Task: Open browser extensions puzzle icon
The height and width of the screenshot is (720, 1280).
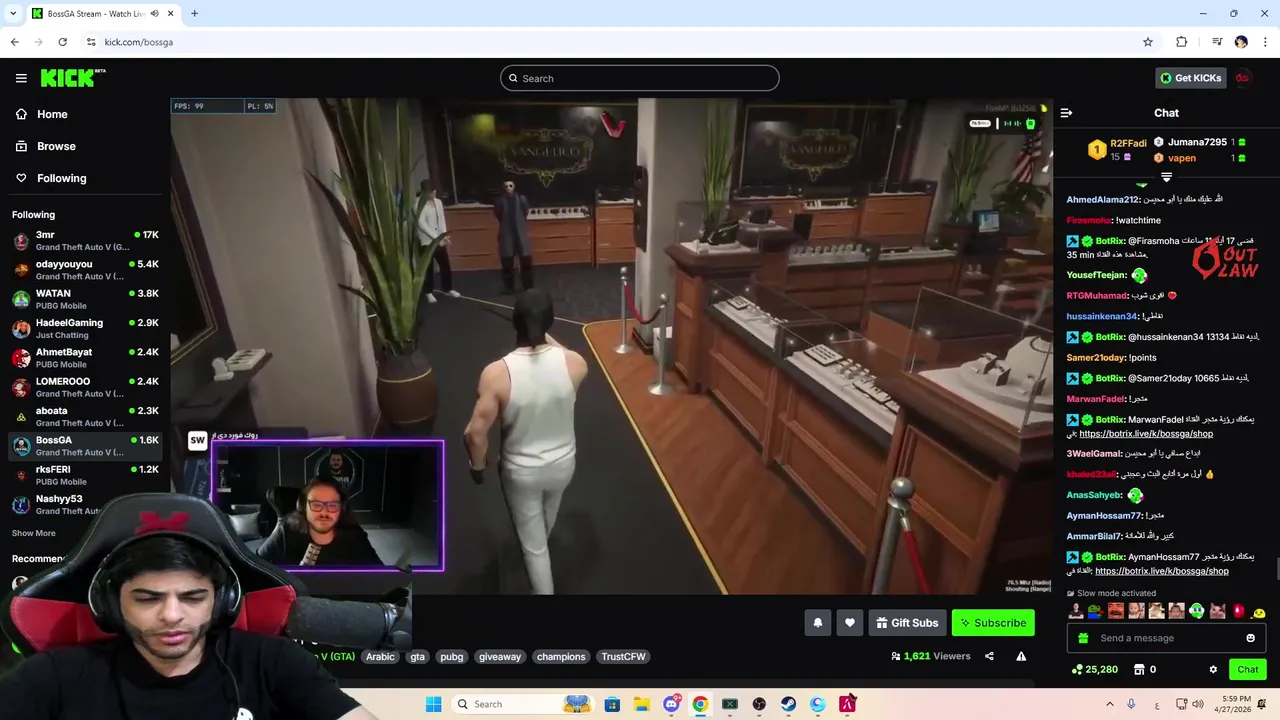Action: 1181,42
